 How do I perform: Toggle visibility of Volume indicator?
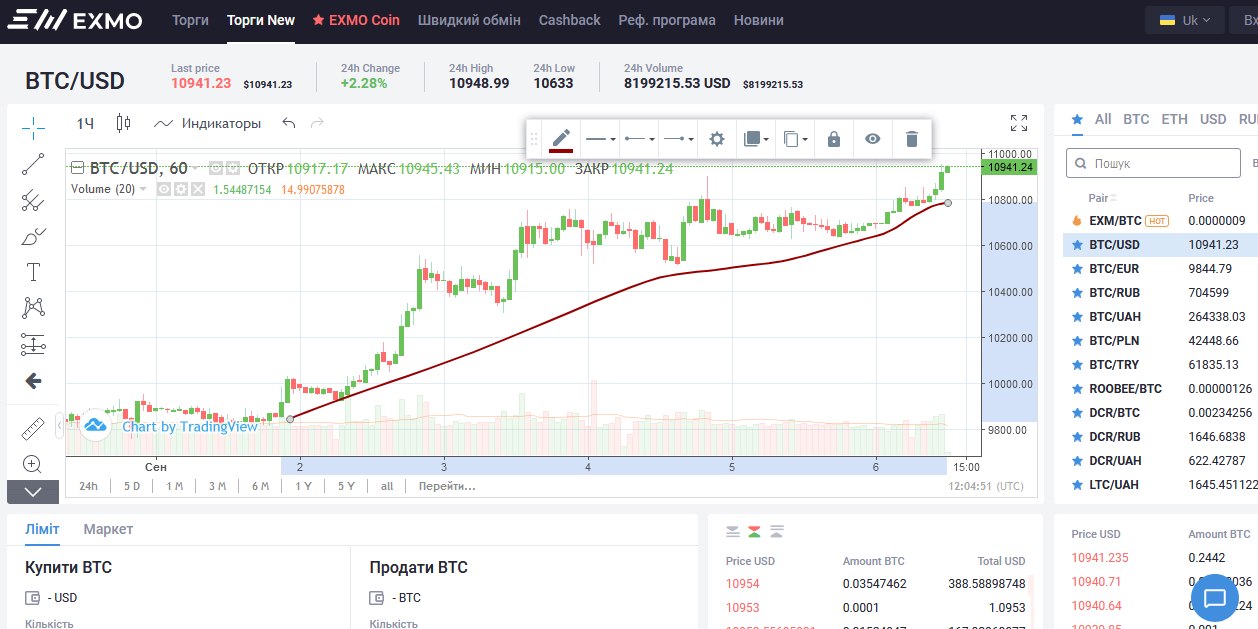[164, 189]
